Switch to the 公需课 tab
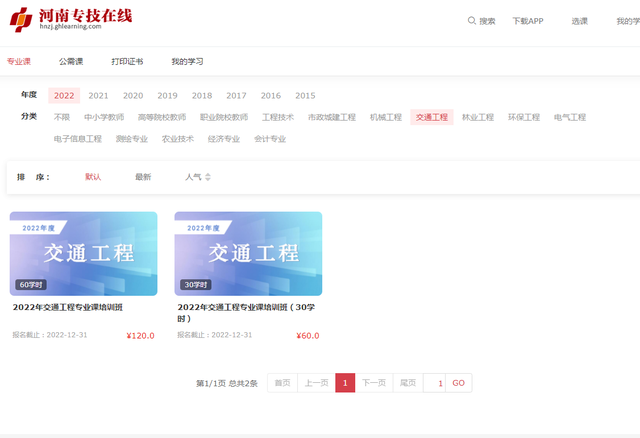640x438 pixels. (71, 61)
